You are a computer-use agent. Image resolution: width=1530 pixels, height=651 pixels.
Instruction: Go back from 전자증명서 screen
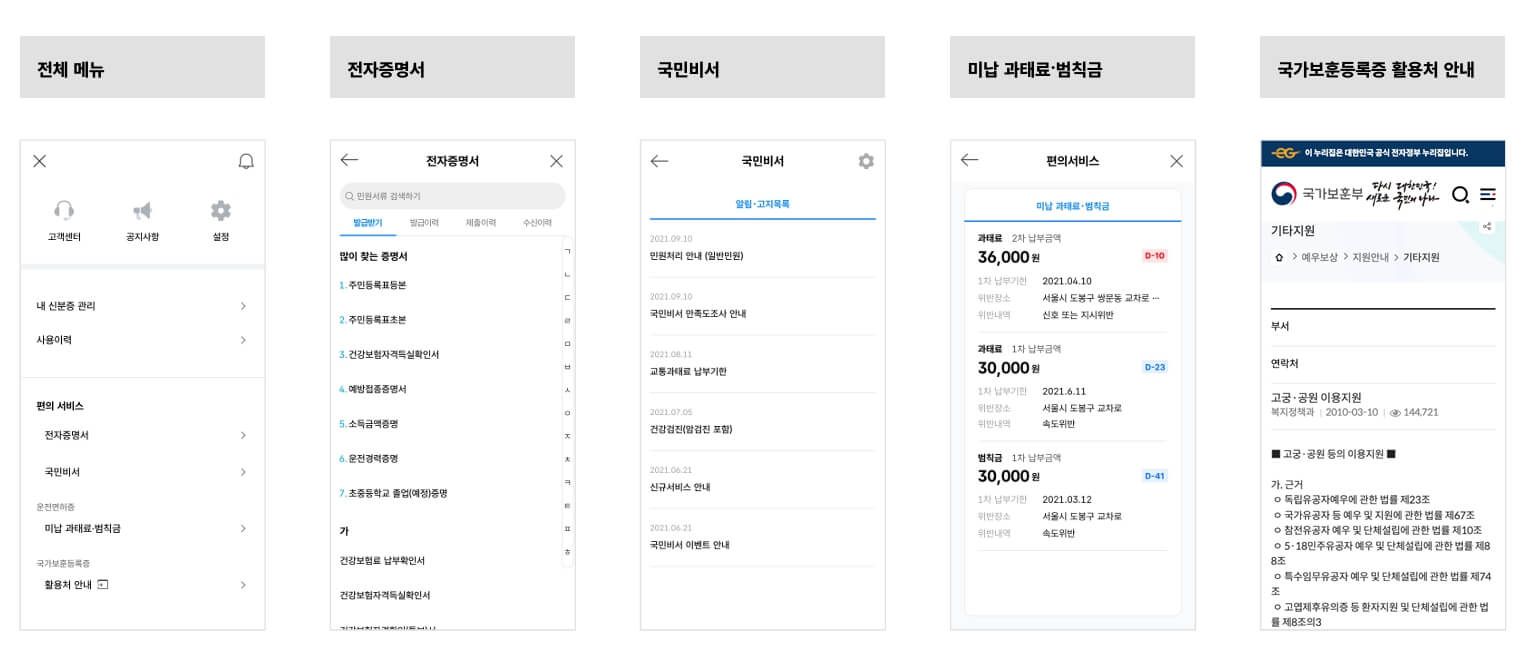pos(349,160)
